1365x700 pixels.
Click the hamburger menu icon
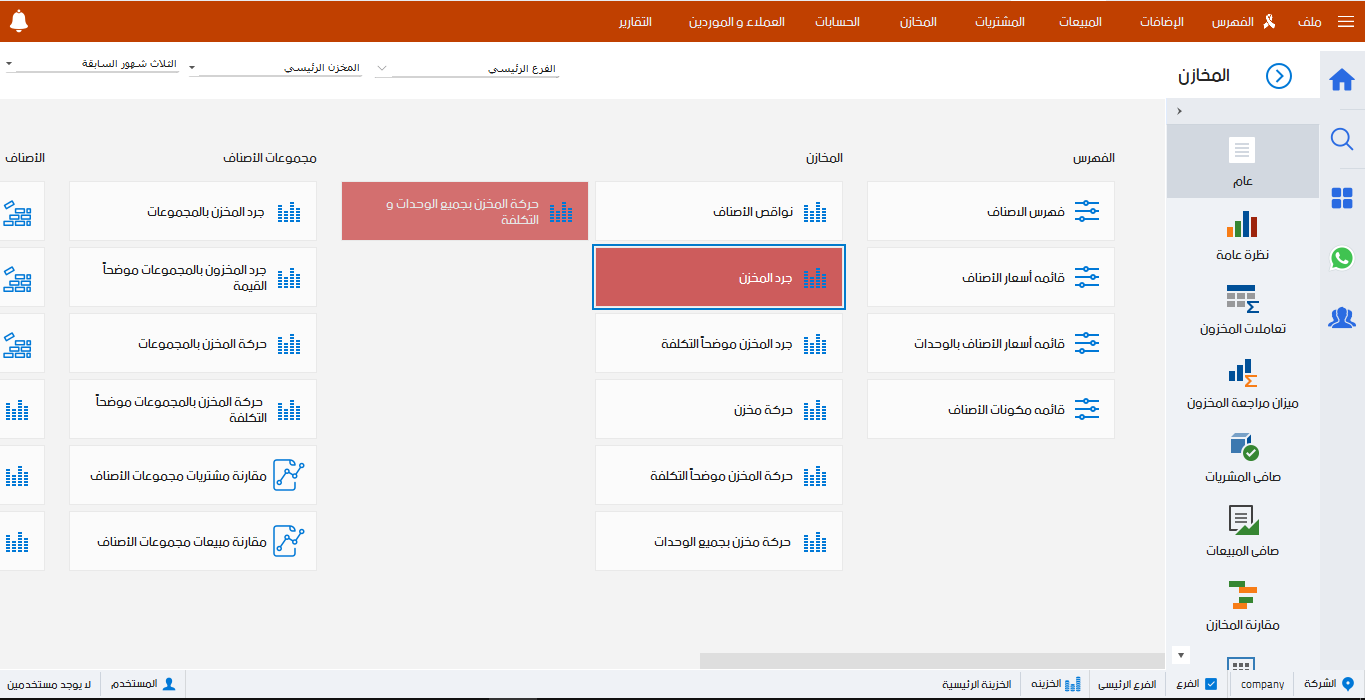pyautogui.click(x=1345, y=22)
